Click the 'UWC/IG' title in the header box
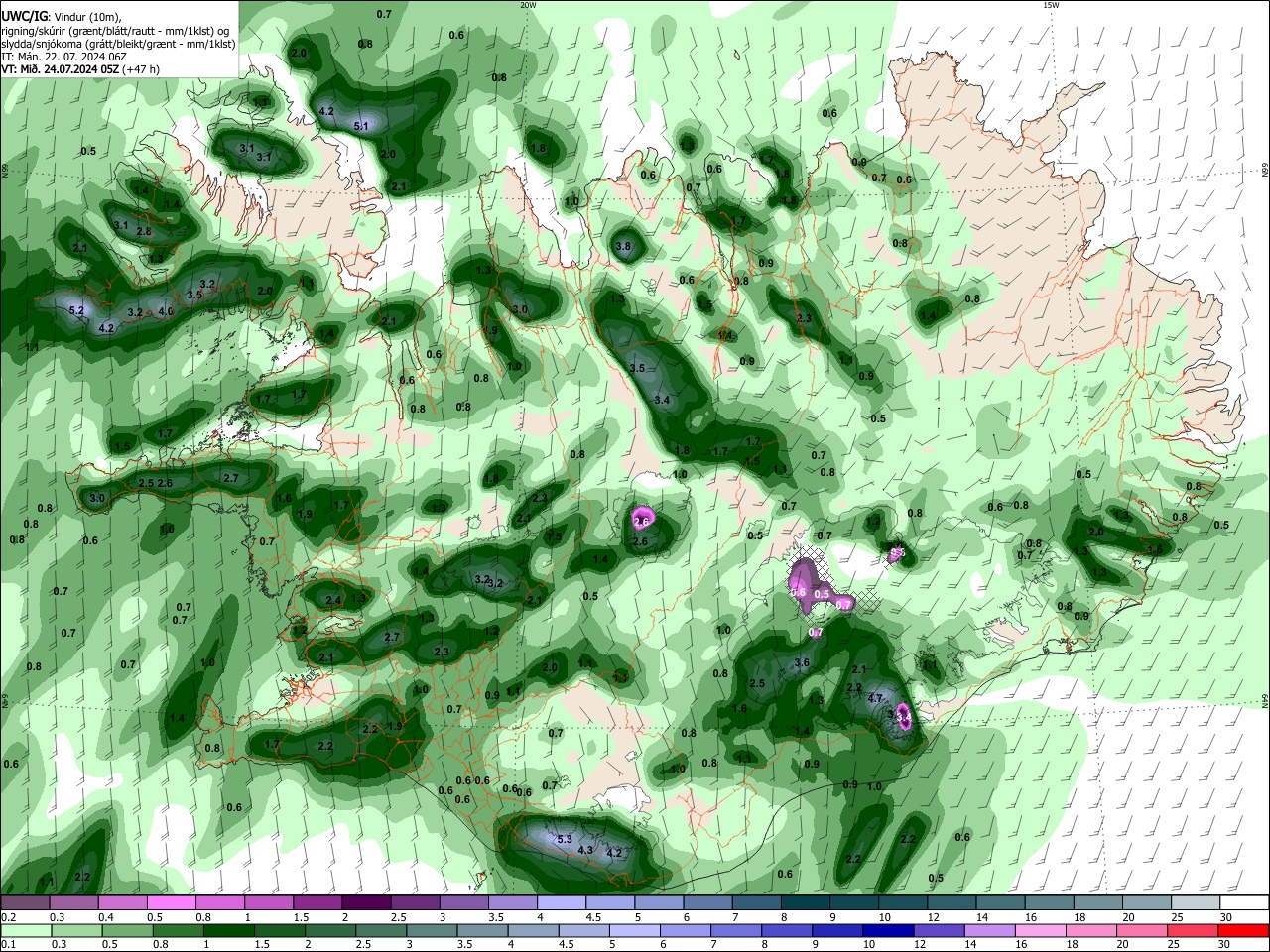 point(24,17)
